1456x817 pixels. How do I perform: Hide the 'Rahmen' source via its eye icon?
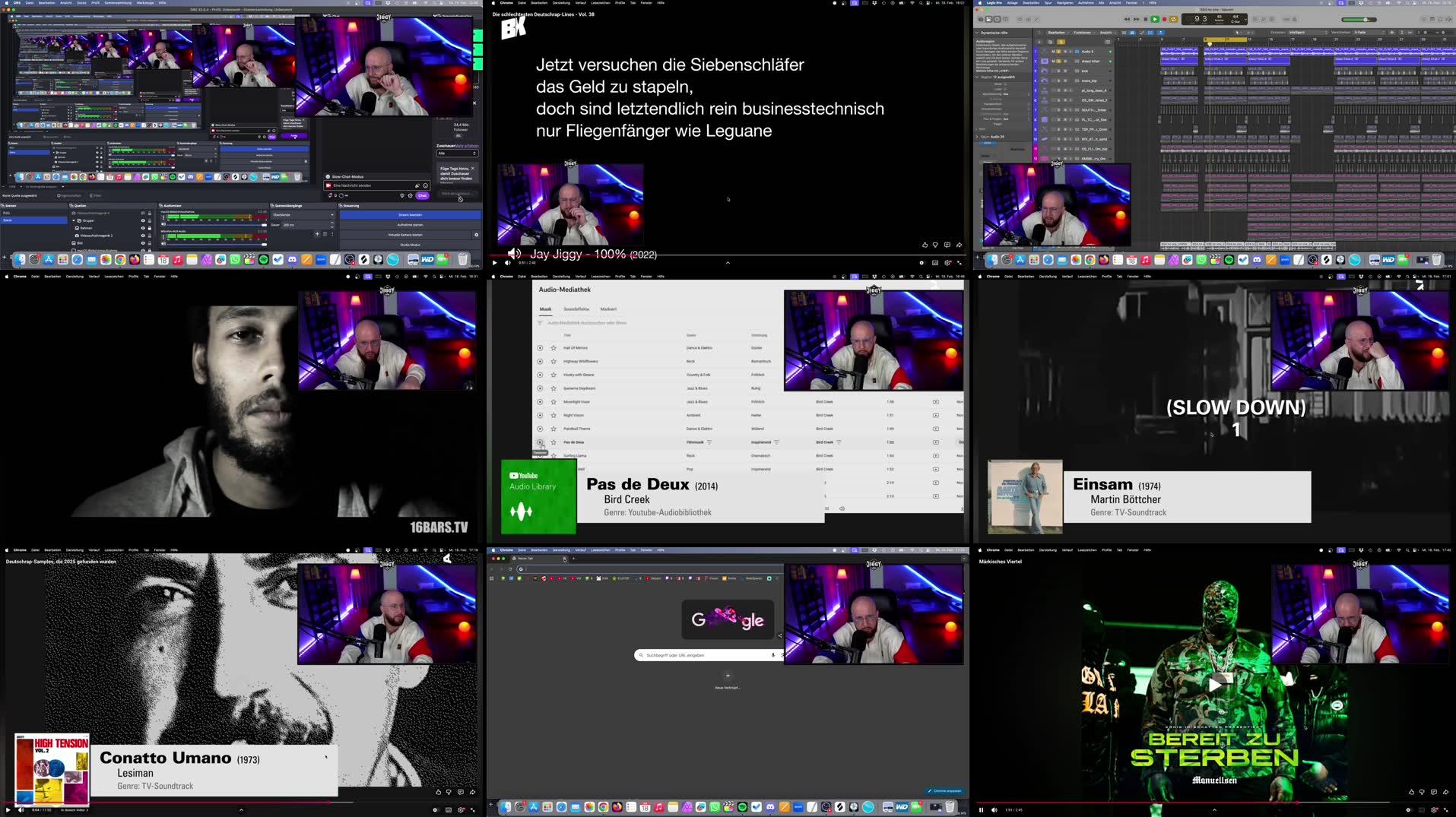[143, 228]
